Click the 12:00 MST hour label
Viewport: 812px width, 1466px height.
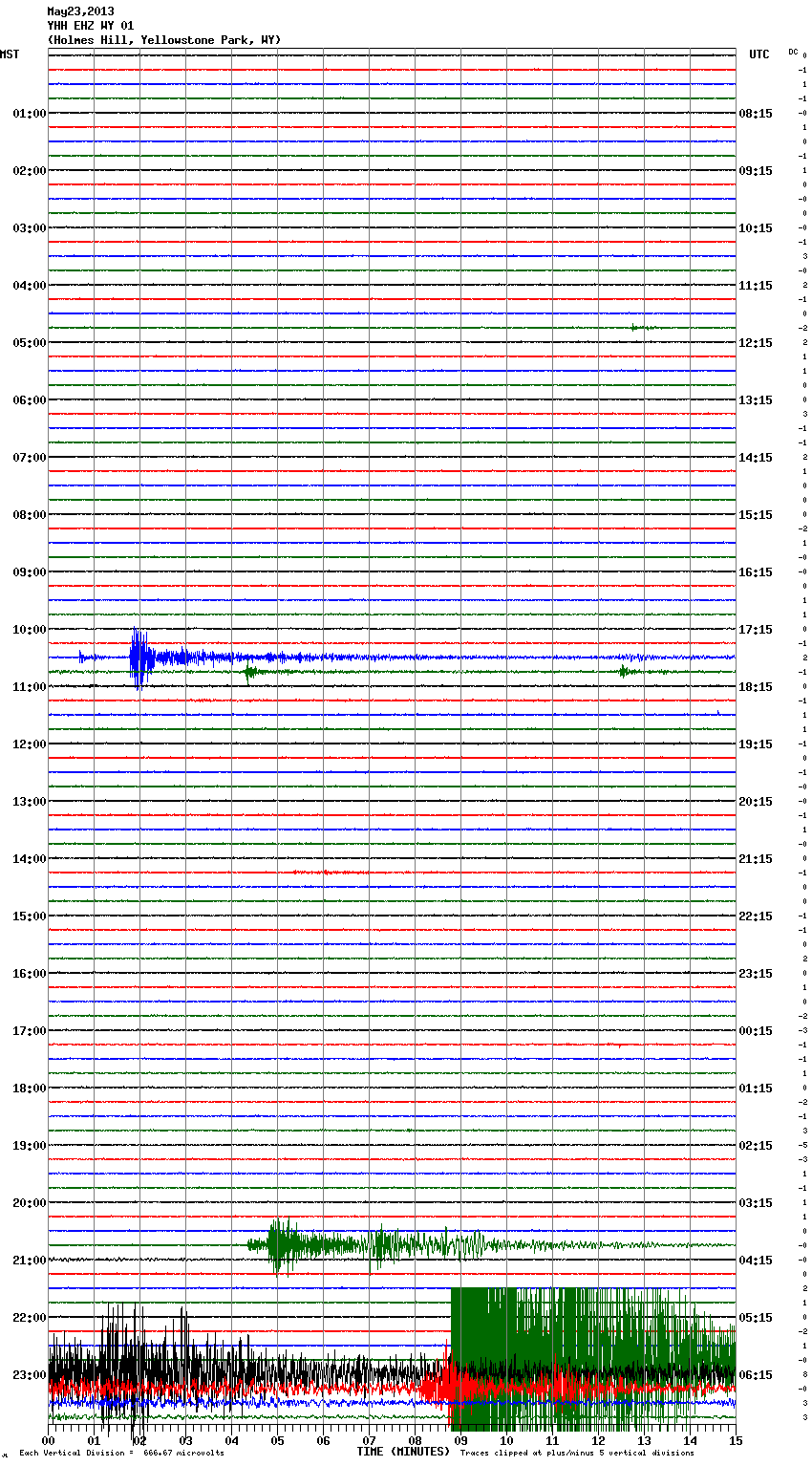point(30,744)
